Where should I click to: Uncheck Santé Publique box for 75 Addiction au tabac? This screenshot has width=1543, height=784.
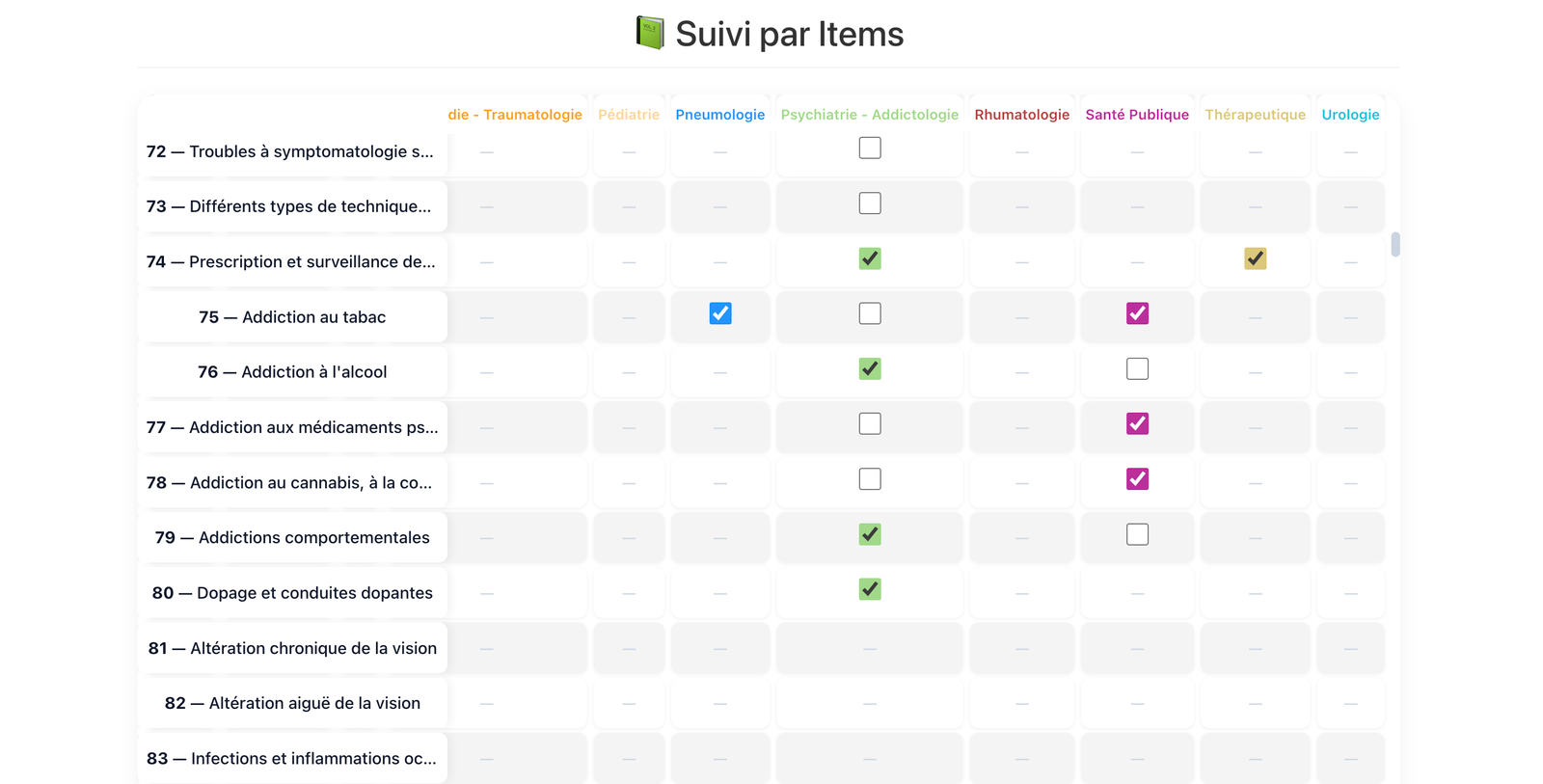click(x=1137, y=313)
